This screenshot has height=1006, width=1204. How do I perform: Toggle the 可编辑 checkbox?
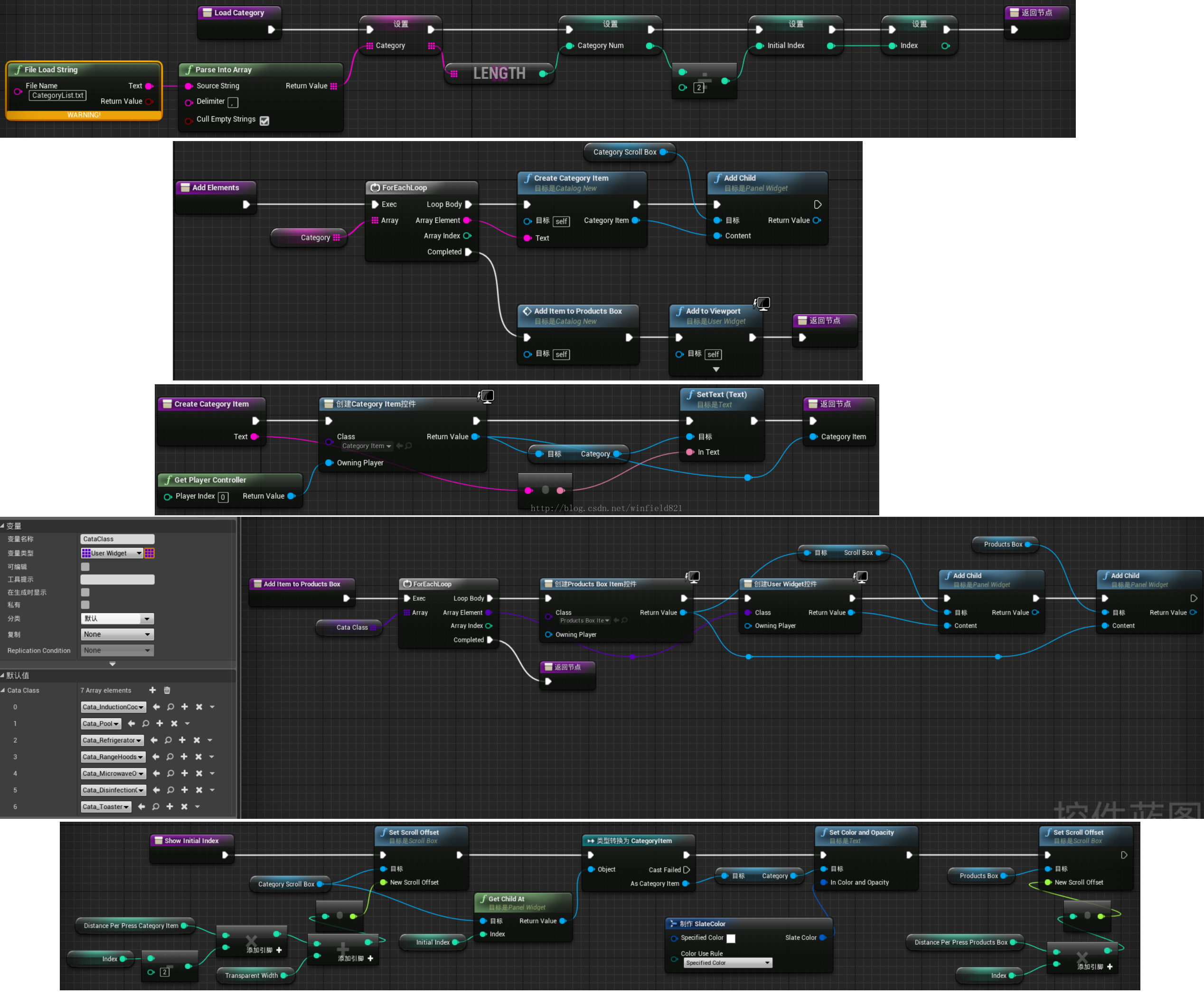pos(85,567)
